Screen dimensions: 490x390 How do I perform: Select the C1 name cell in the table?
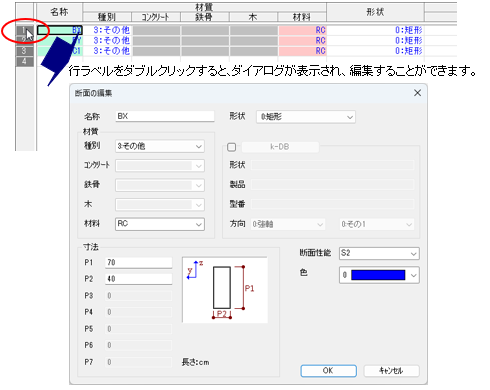point(60,51)
